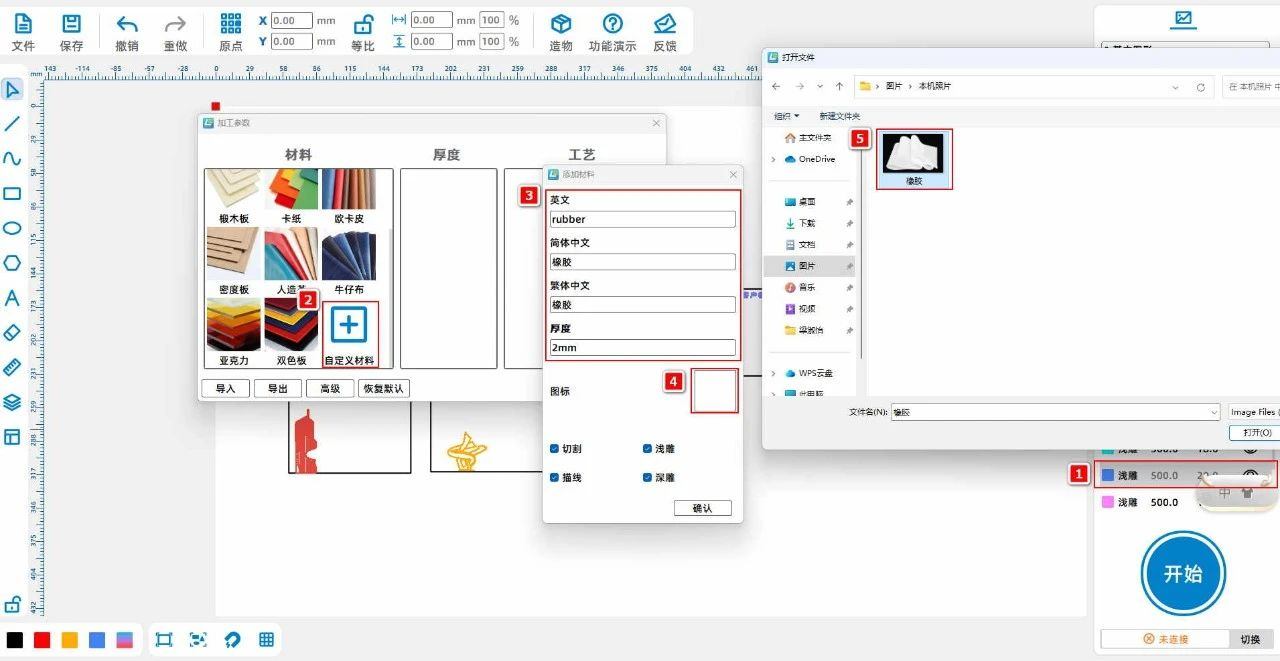Open the 组织 dropdown menu
The image size is (1280, 661).
pos(786,116)
